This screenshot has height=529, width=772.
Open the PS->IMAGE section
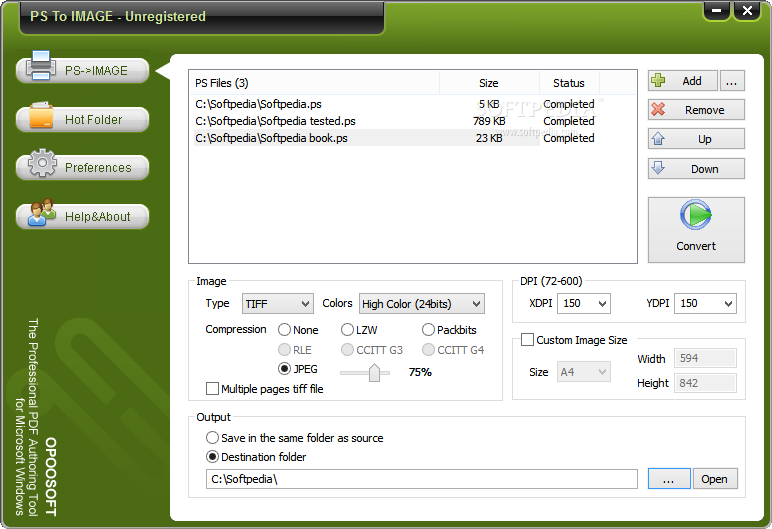[x=83, y=70]
